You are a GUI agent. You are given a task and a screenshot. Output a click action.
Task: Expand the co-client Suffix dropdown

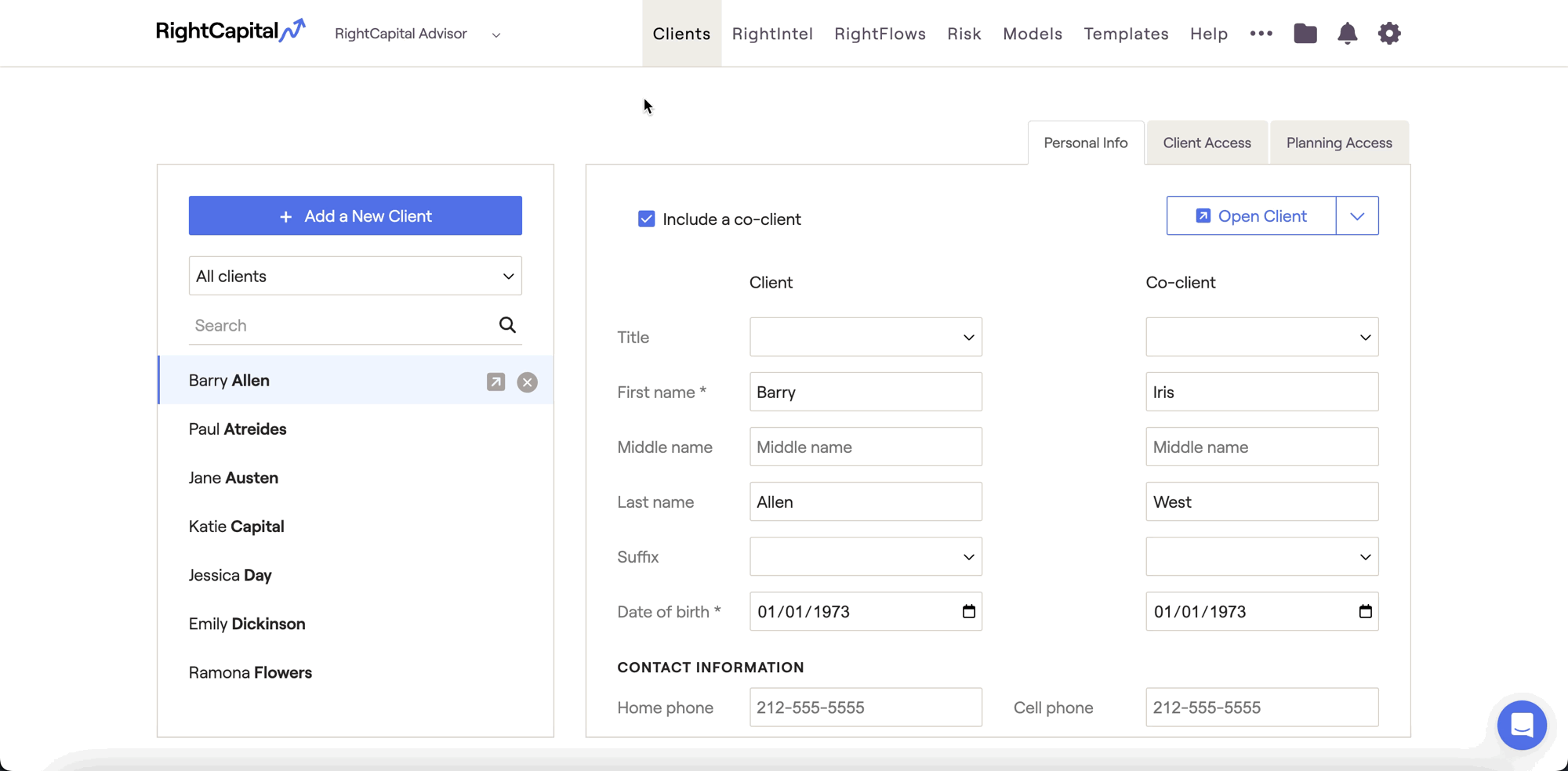(1261, 556)
